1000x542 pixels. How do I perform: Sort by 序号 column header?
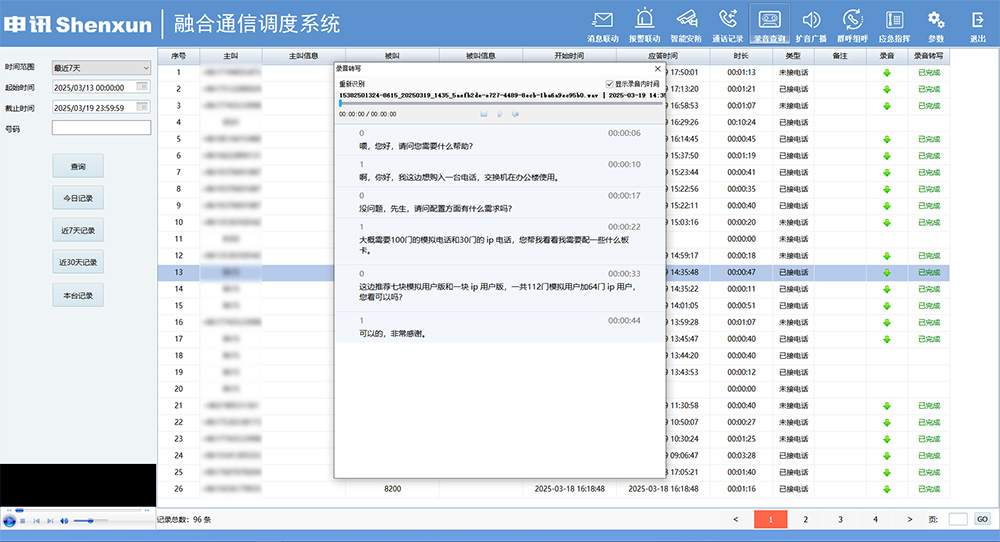click(179, 56)
